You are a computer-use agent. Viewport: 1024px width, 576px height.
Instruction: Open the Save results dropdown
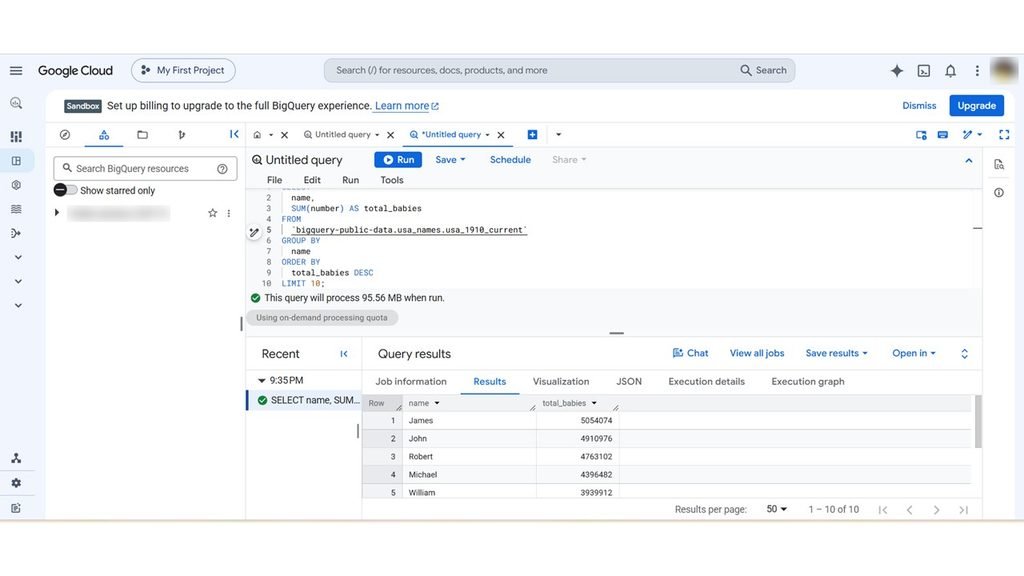[836, 353]
